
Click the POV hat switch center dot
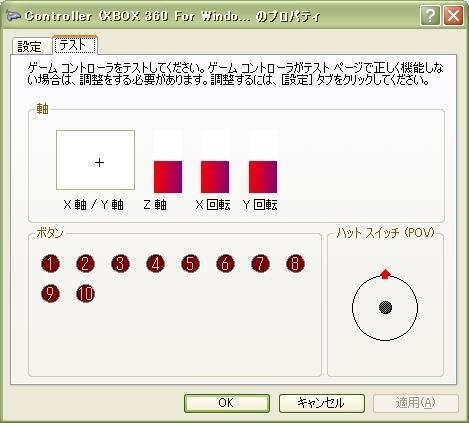(385, 307)
